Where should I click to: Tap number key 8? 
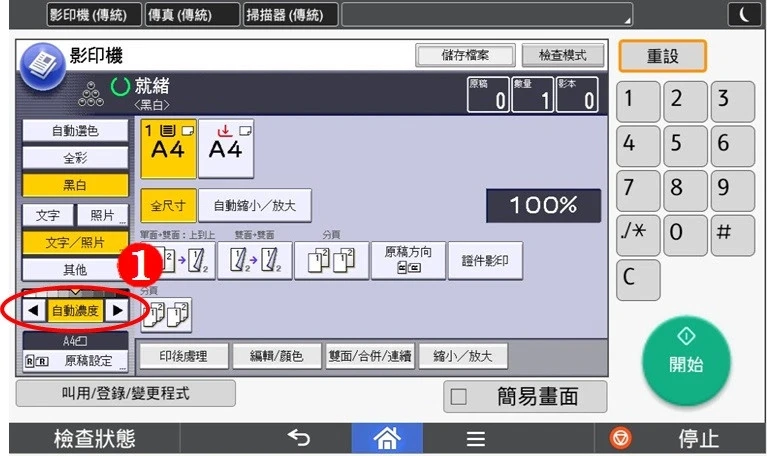click(x=685, y=191)
